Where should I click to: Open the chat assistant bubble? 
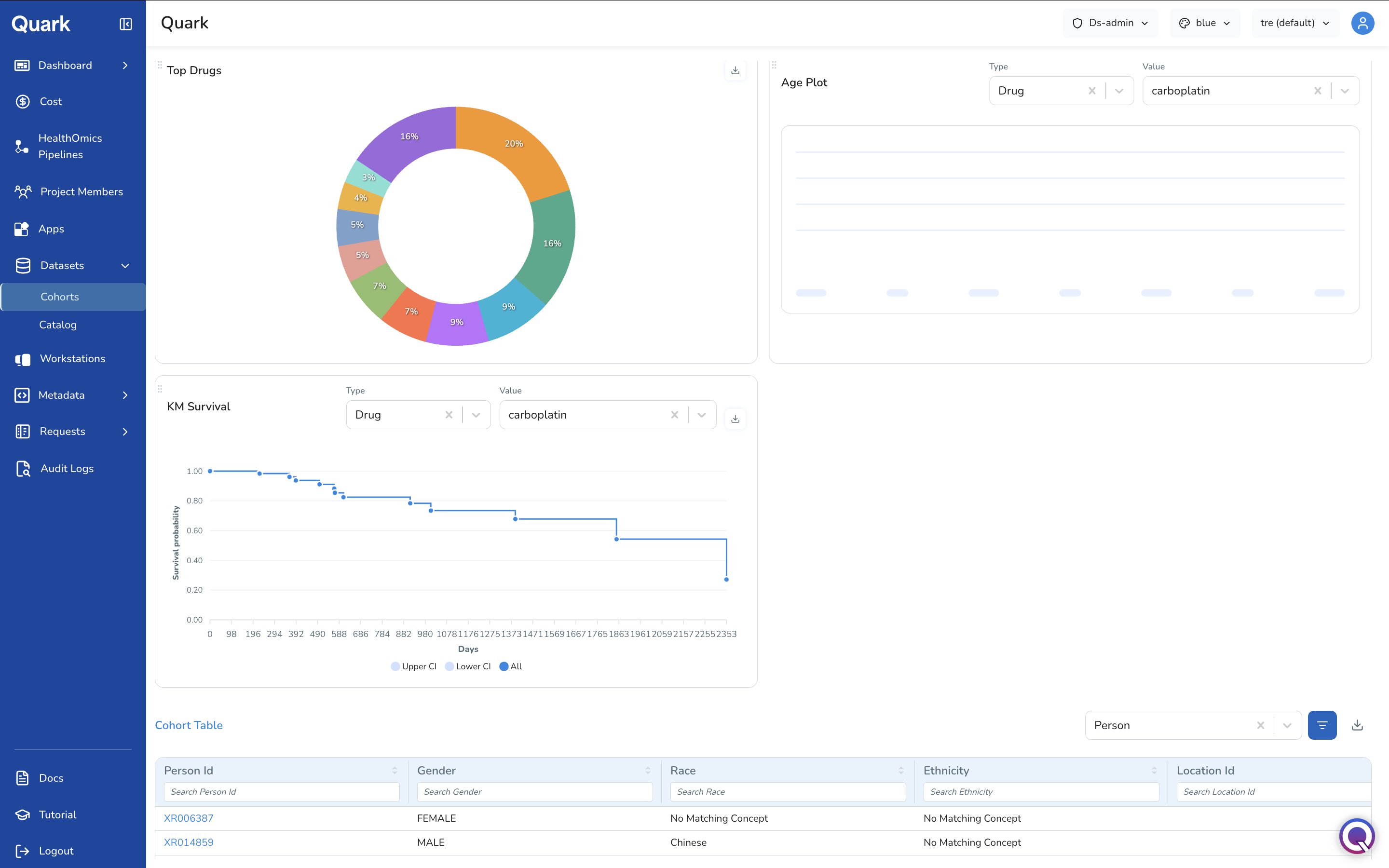(1357, 836)
